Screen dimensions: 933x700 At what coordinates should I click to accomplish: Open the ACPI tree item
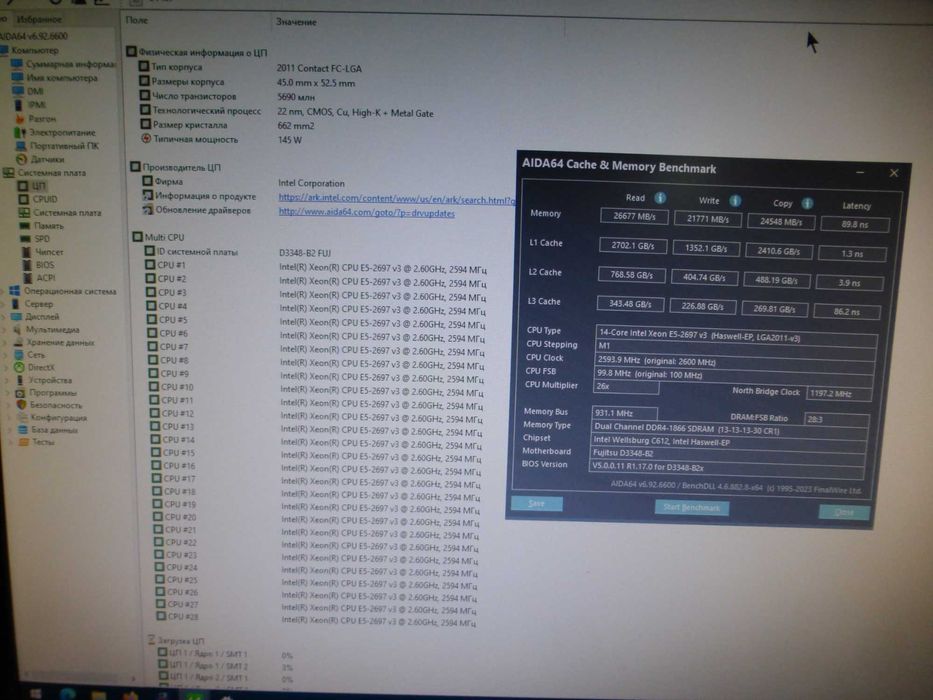coord(39,278)
